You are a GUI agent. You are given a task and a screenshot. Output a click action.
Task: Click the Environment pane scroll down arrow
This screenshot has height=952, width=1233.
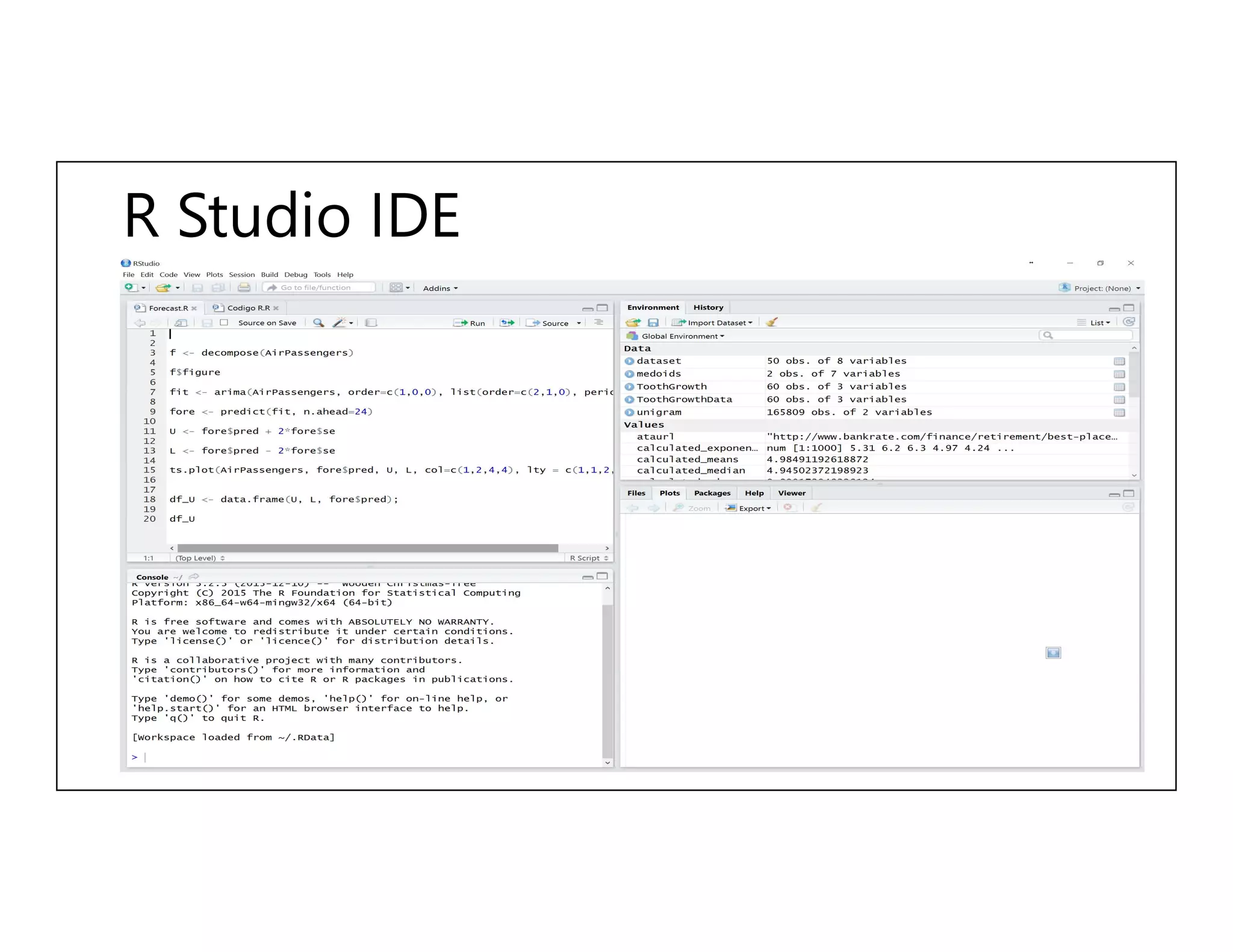tap(1134, 475)
